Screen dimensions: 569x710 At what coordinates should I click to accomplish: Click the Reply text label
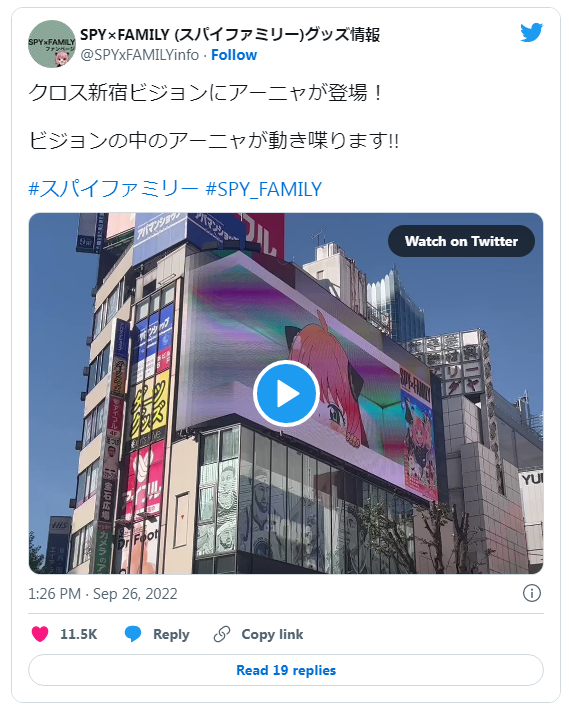[x=171, y=634]
